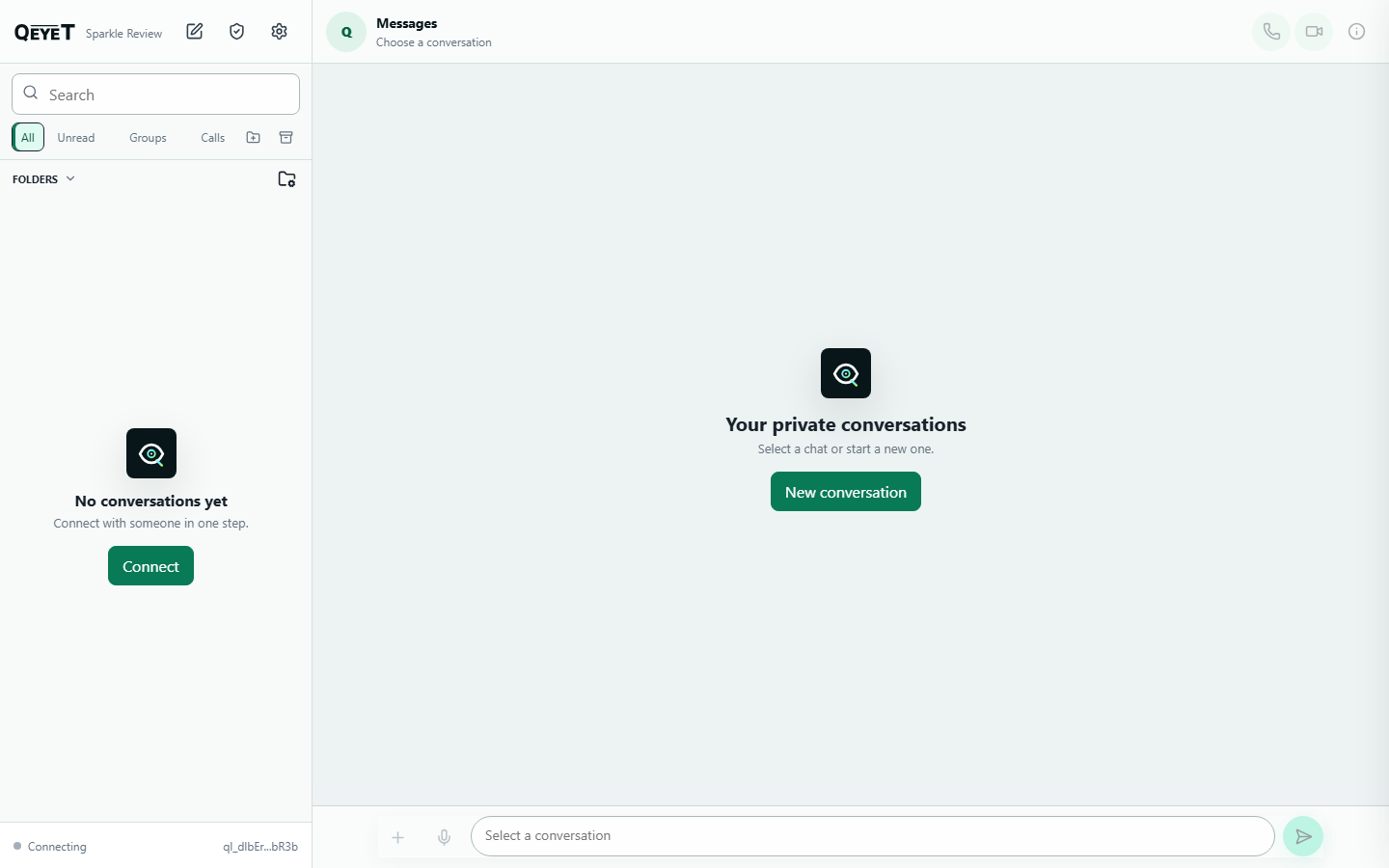Switch to the Groups tab
Screen dimensions: 1389x868
148,138
